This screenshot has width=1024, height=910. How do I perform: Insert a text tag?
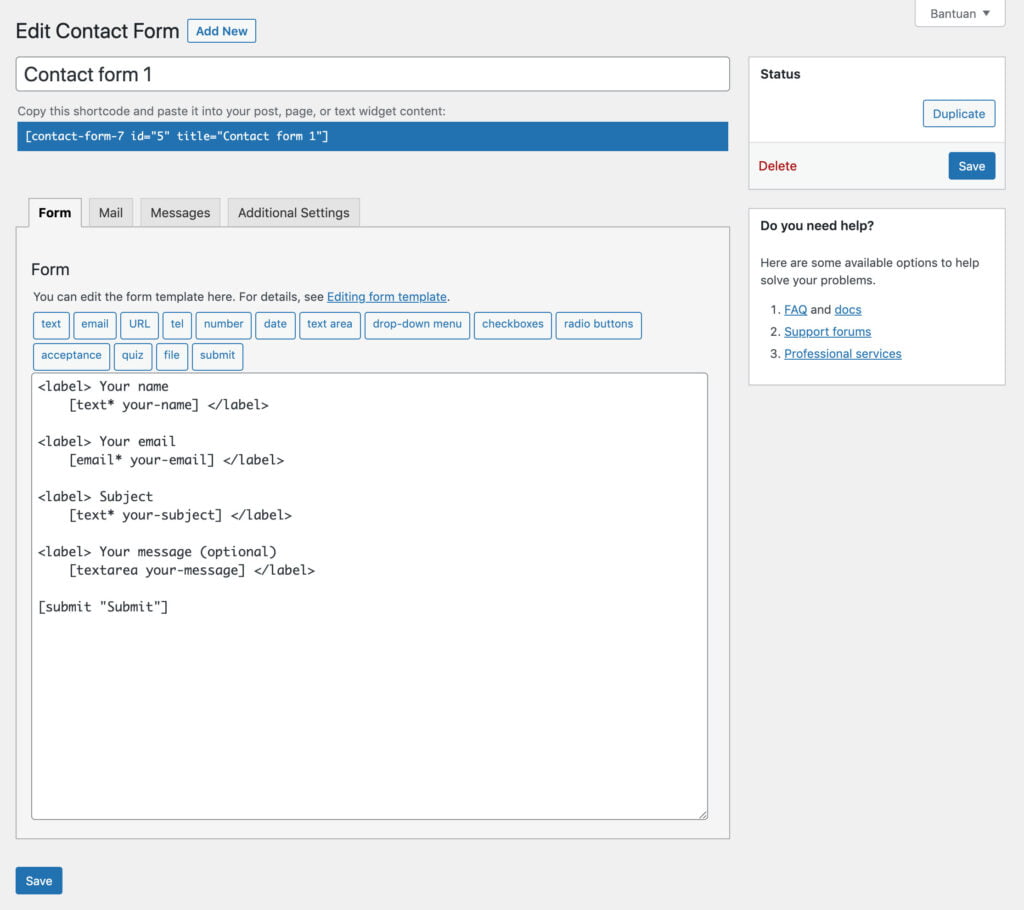(x=51, y=325)
